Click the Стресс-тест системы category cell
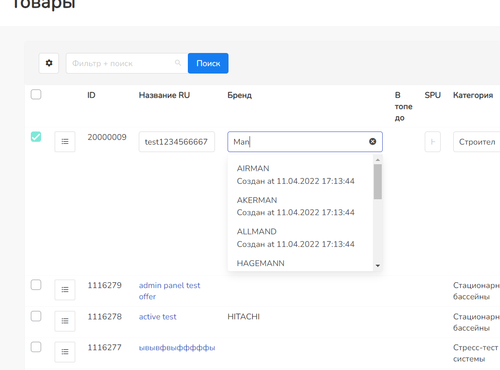Screen dimensions: 500x370 click(x=476, y=353)
